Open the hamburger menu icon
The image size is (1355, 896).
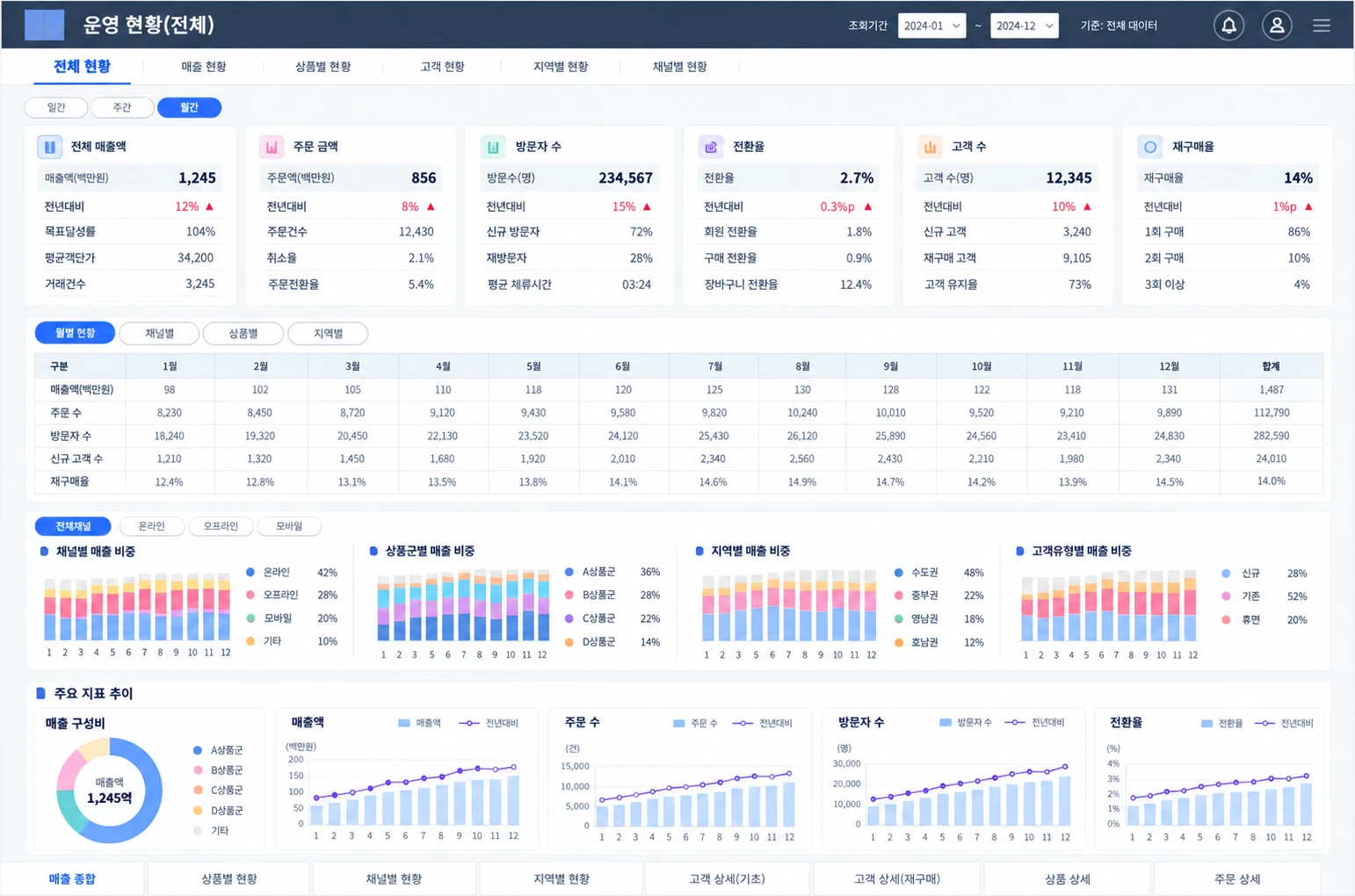pos(1322,25)
